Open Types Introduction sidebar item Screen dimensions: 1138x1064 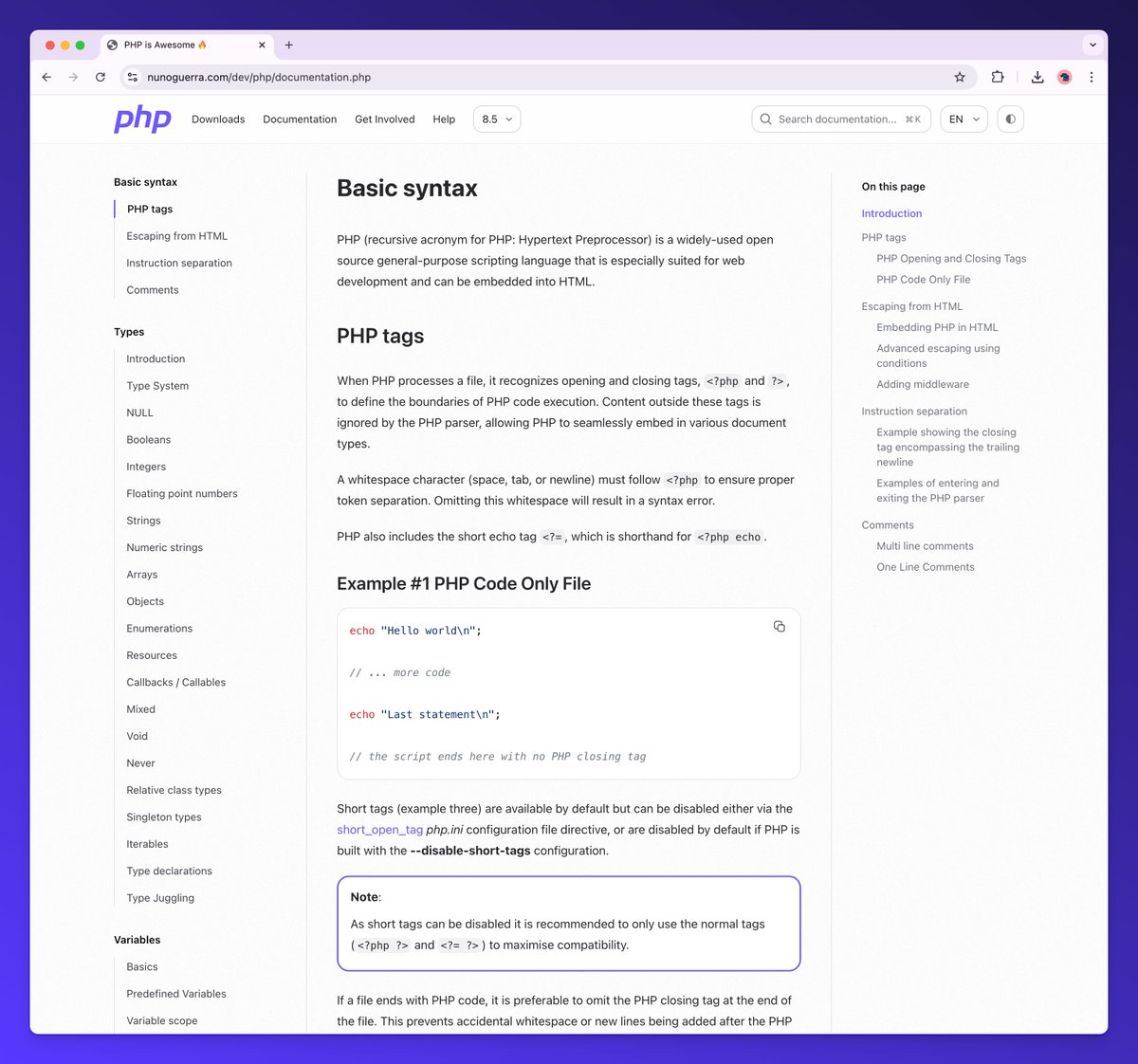click(x=156, y=358)
